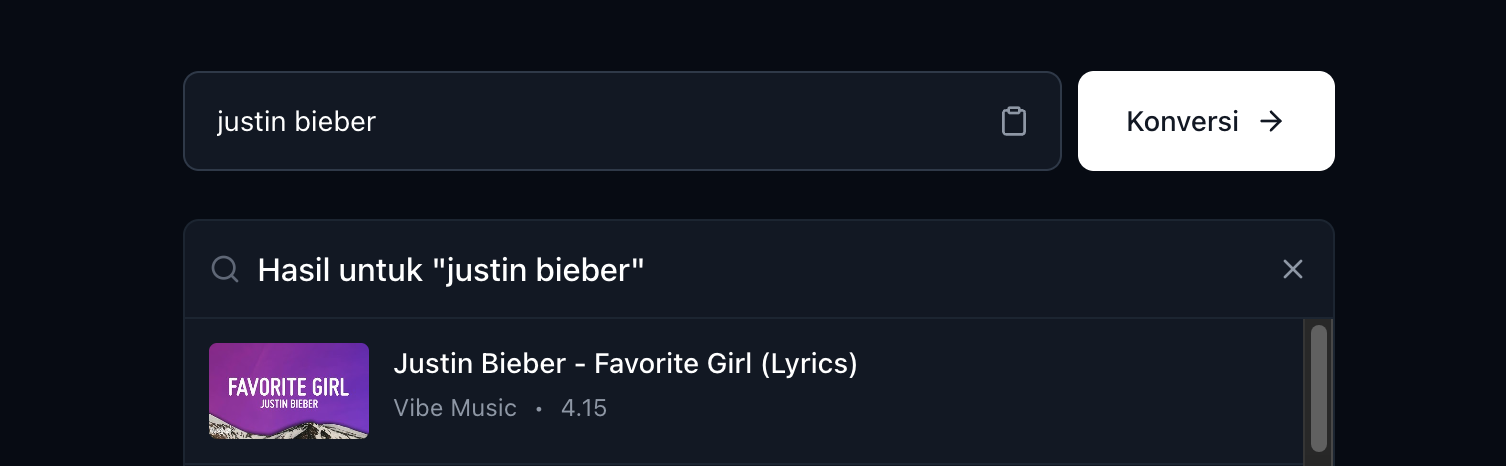This screenshot has width=1506, height=466.
Task: Click the snowy mountain at the thumbnail's bottom
Action: tap(288, 429)
